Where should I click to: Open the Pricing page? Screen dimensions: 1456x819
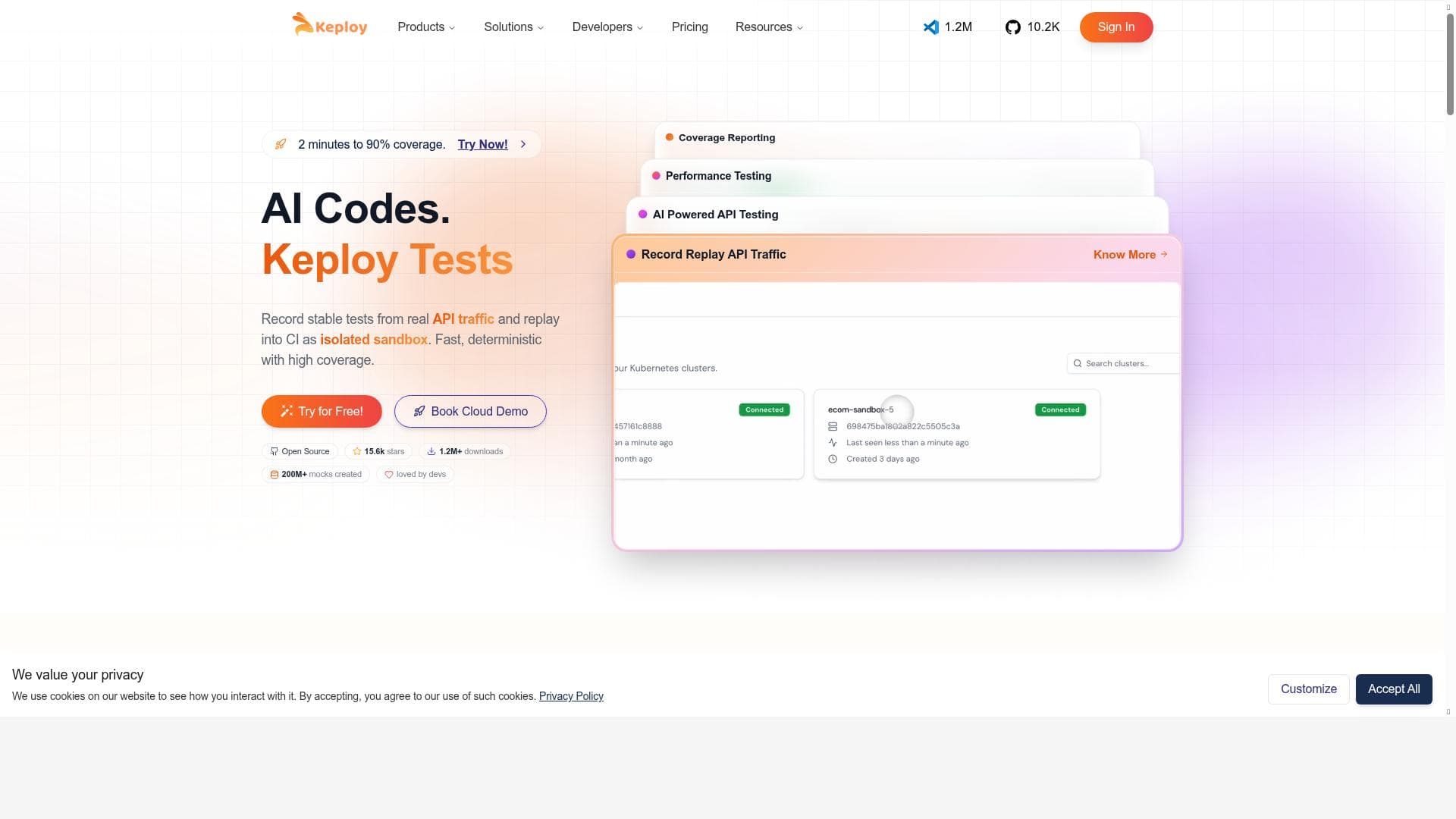pos(689,27)
